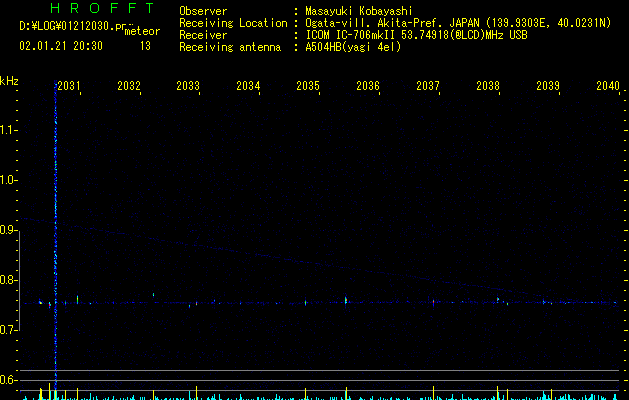629x400 pixels.
Task: Click the 1.0 frequency axis label
Action: coord(8,180)
